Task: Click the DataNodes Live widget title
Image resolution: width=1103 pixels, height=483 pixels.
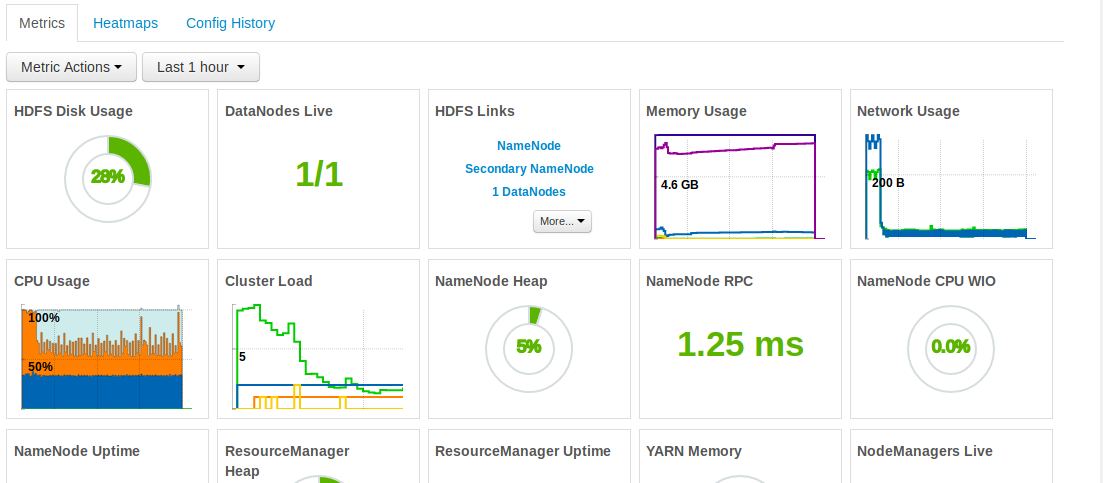Action: click(279, 111)
